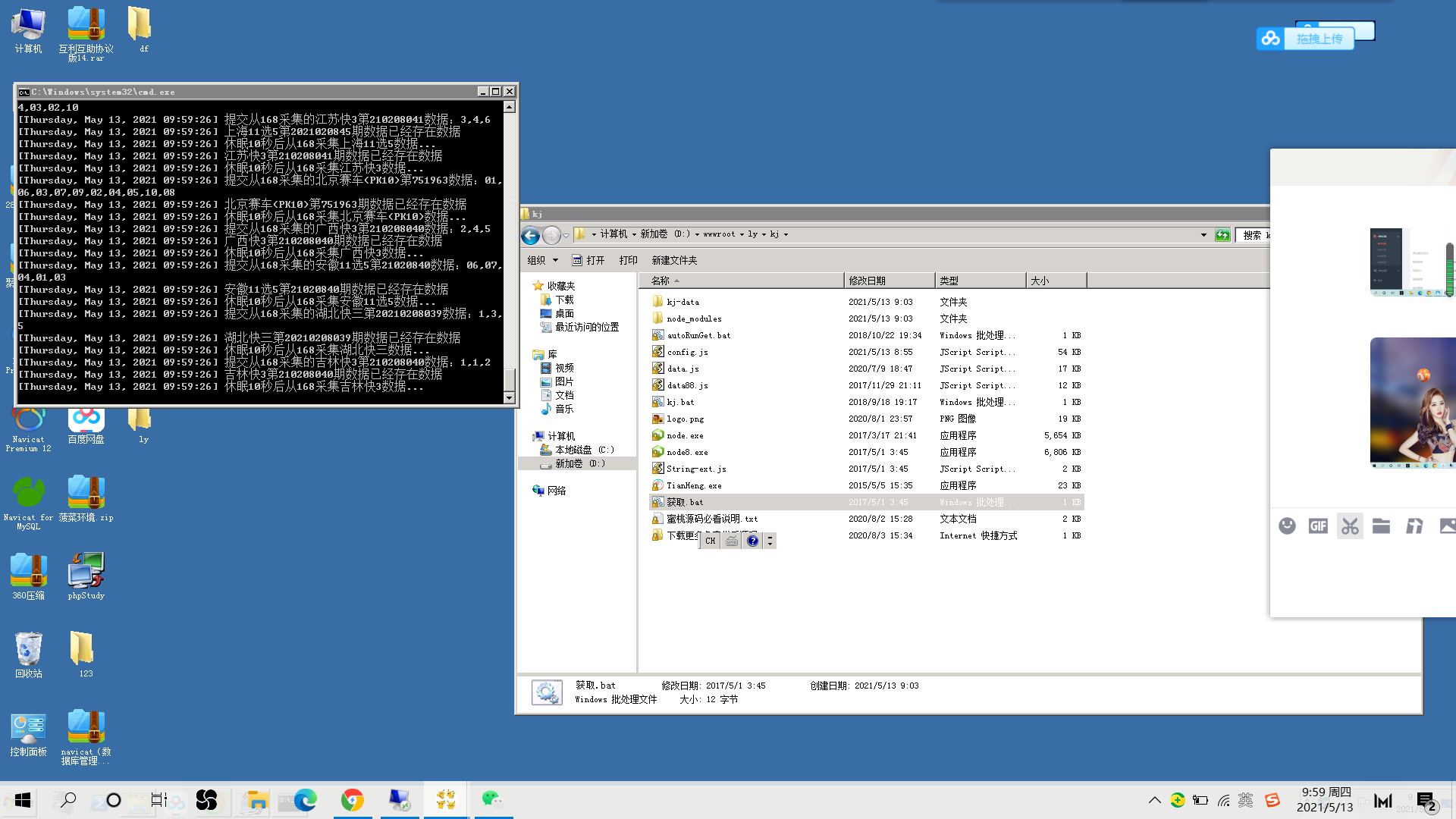The image size is (1456, 819).
Task: Click the girl image thumbnail in chat
Action: click(x=1412, y=400)
